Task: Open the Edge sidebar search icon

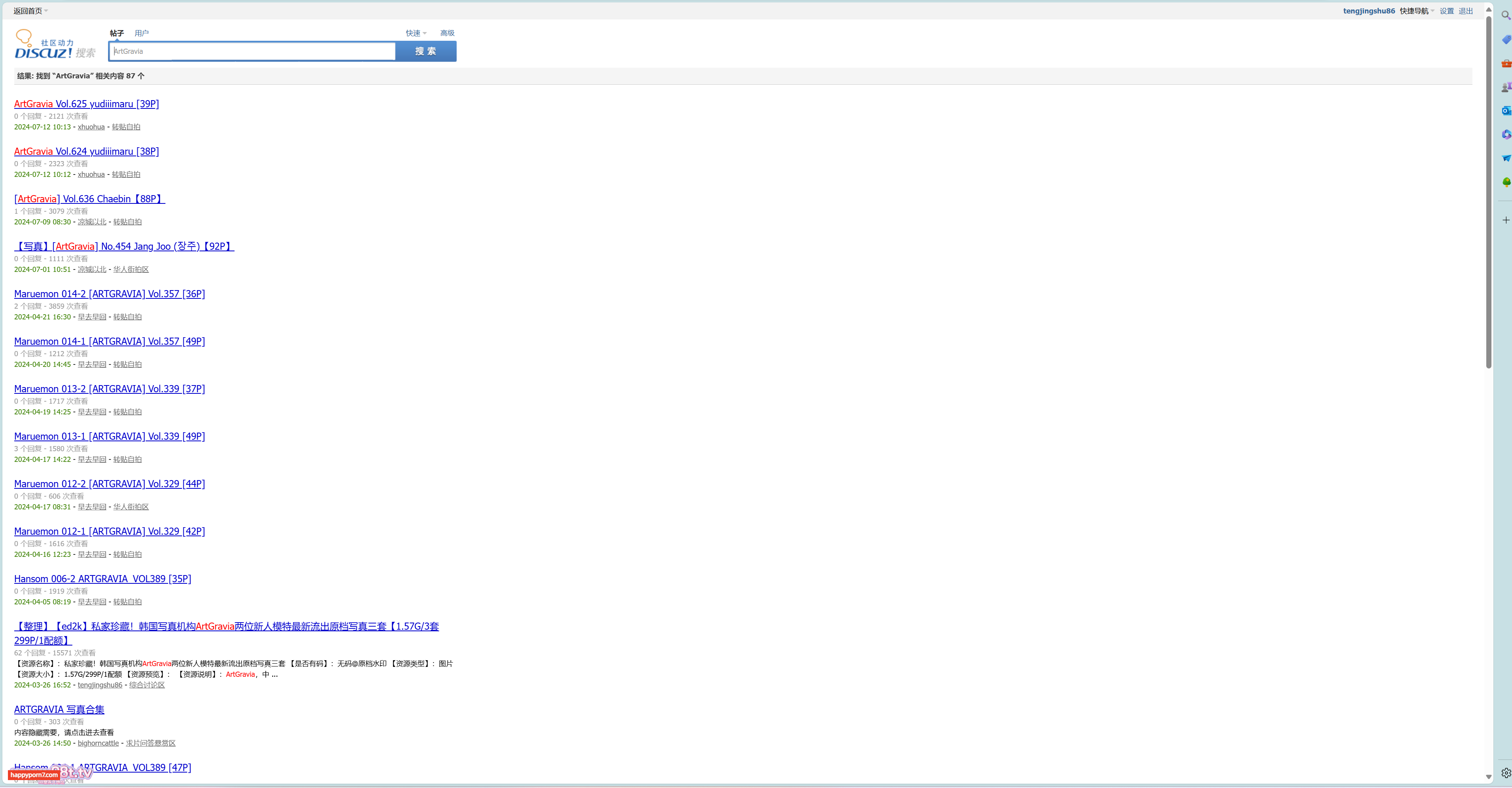Action: (x=1506, y=15)
